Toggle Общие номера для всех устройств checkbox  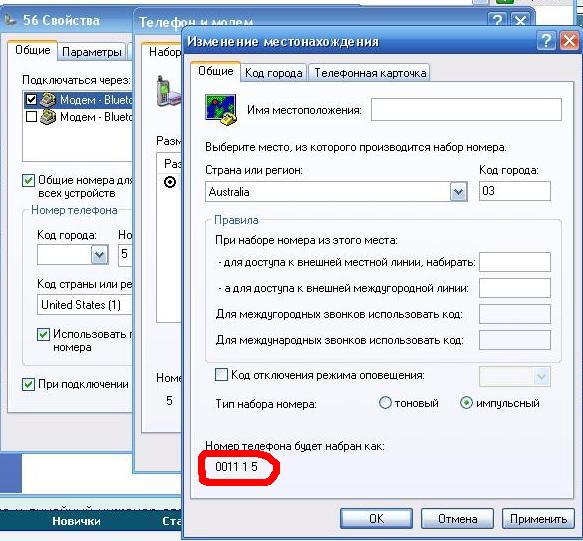29,181
